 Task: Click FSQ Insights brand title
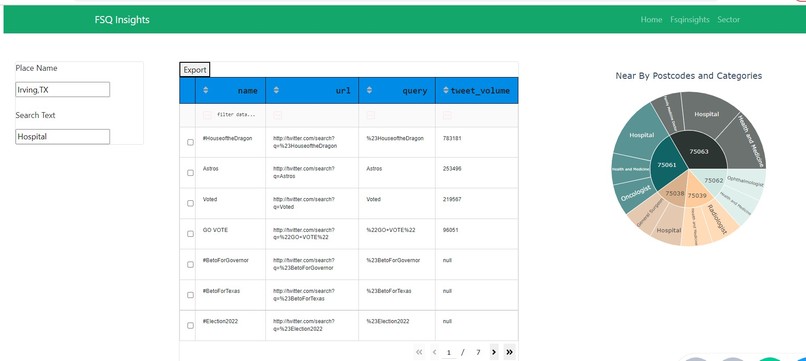click(122, 20)
